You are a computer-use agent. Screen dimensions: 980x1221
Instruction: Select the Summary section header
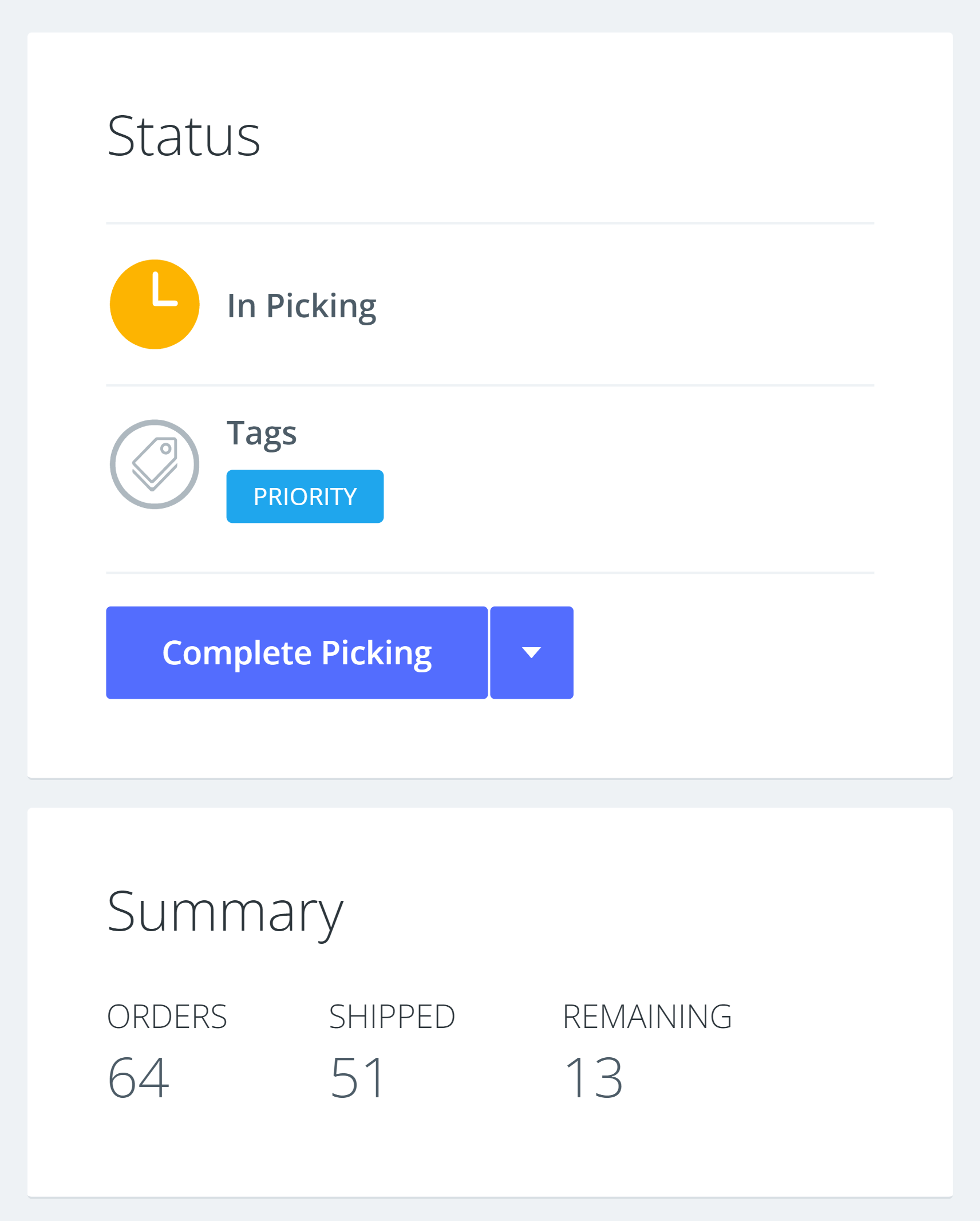pyautogui.click(x=225, y=915)
